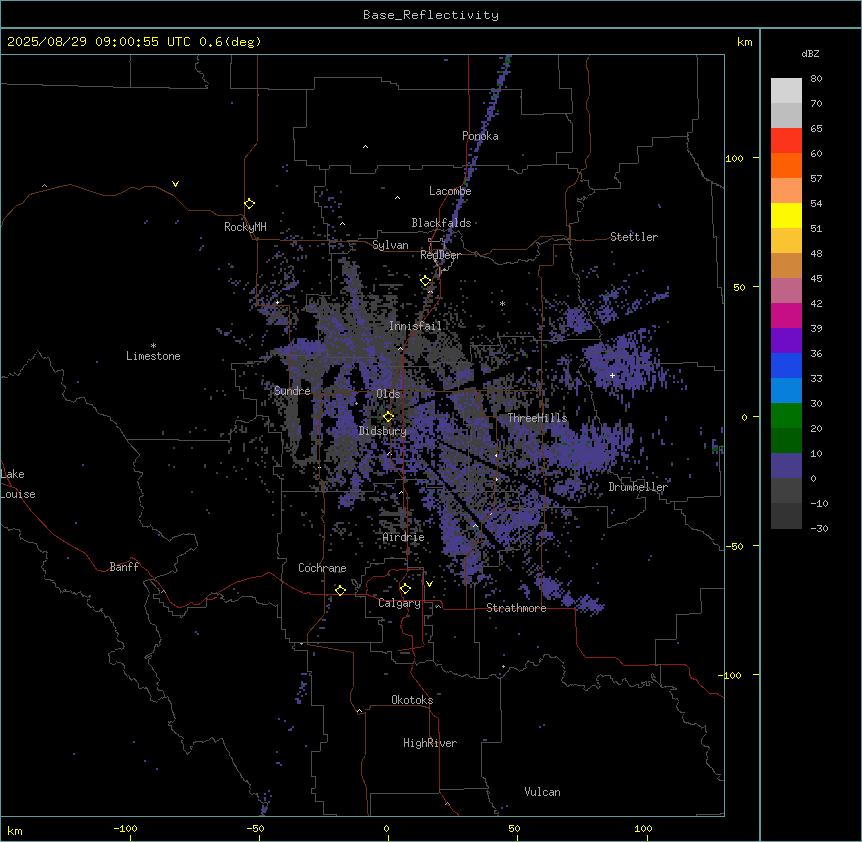The image size is (862, 842).
Task: Select the light gray 70-80 dBZ legend swatch
Action: (786, 91)
